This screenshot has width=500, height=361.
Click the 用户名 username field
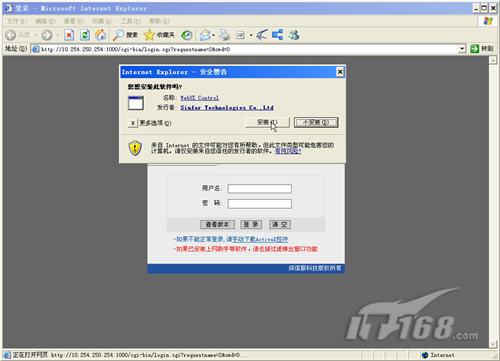(x=260, y=189)
